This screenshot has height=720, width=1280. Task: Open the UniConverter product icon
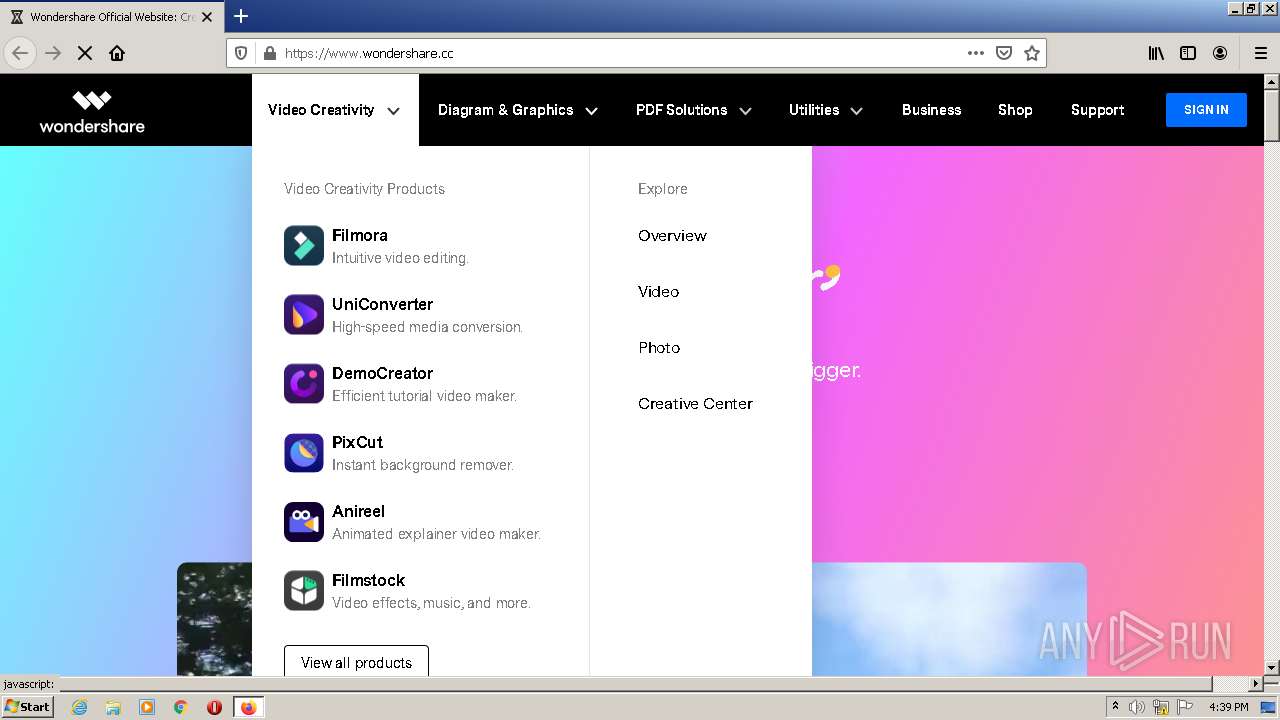[304, 315]
